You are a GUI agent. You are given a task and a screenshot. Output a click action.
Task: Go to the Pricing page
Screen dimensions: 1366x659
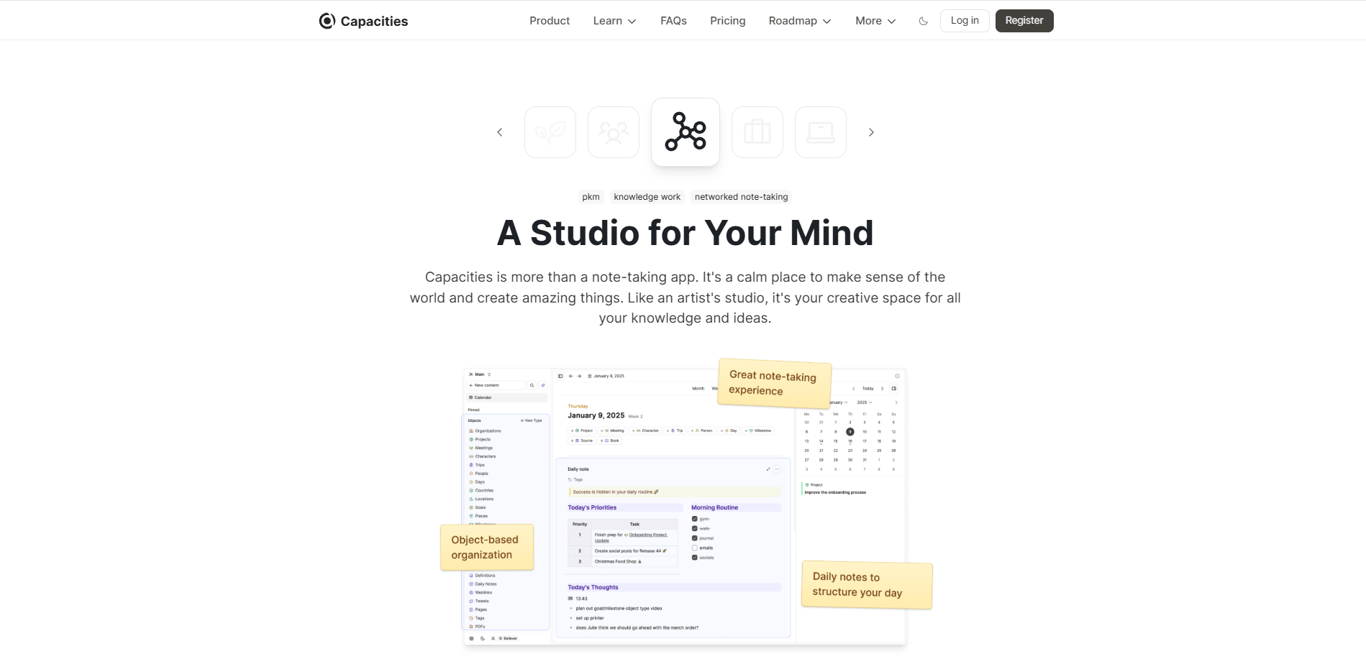point(727,21)
